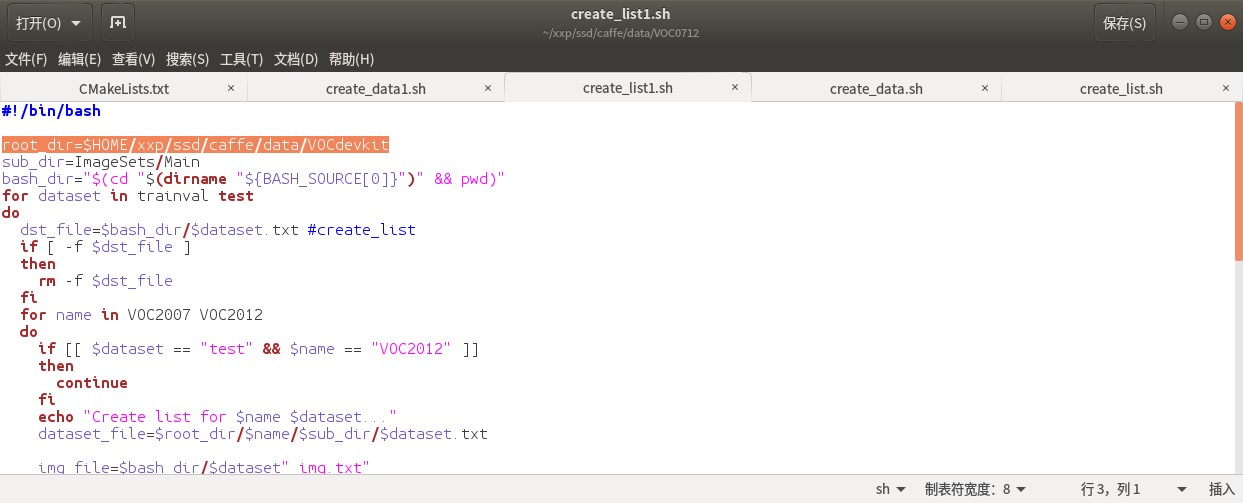Close the create_list.sh tab
The height and width of the screenshot is (503, 1243).
pos(1226,88)
